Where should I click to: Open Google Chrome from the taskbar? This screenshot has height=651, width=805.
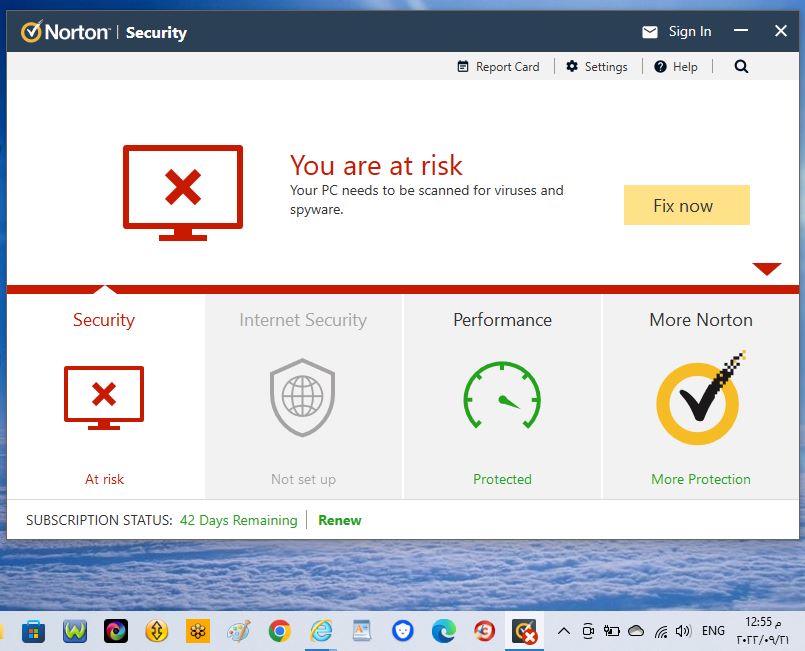click(x=280, y=631)
